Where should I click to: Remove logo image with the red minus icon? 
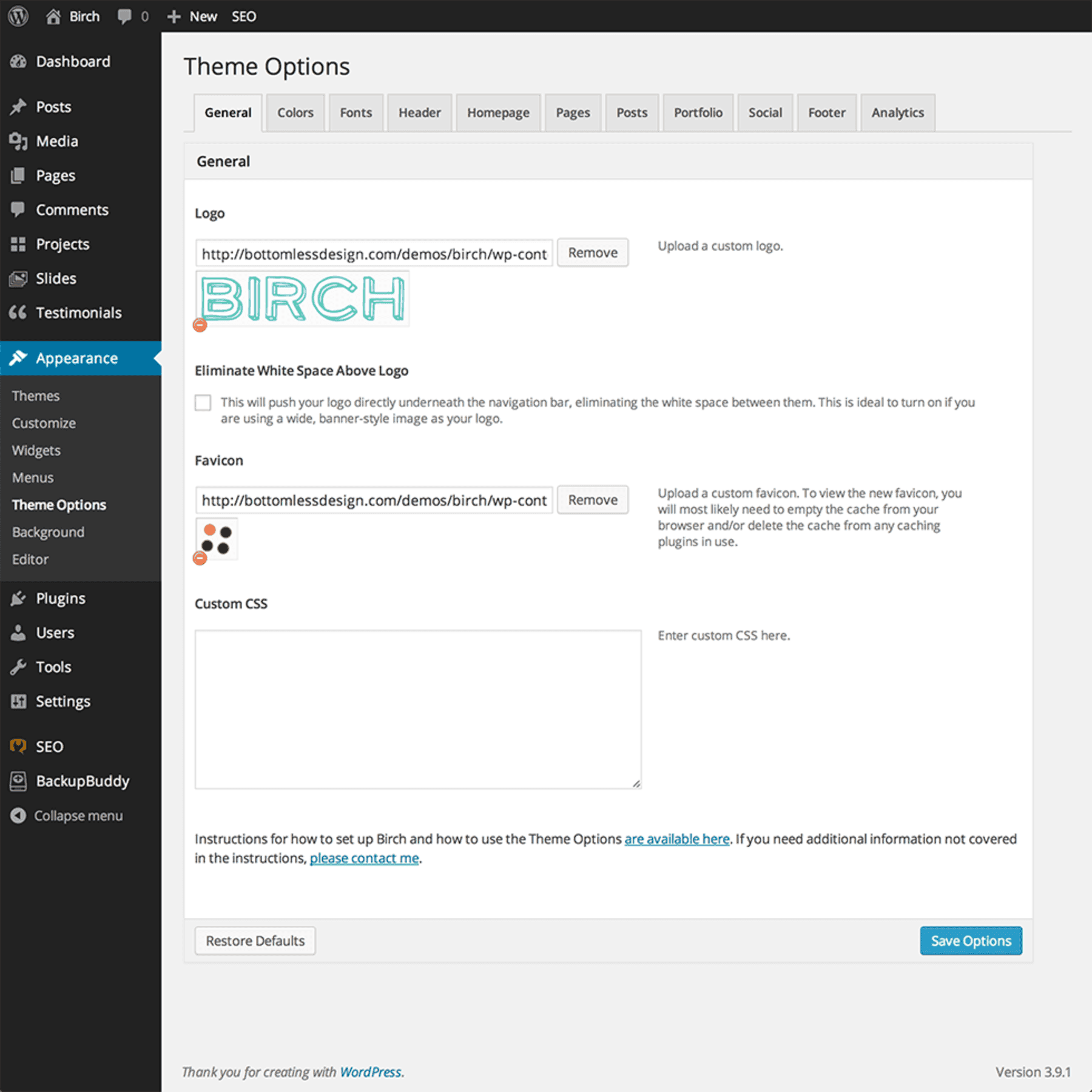point(200,325)
